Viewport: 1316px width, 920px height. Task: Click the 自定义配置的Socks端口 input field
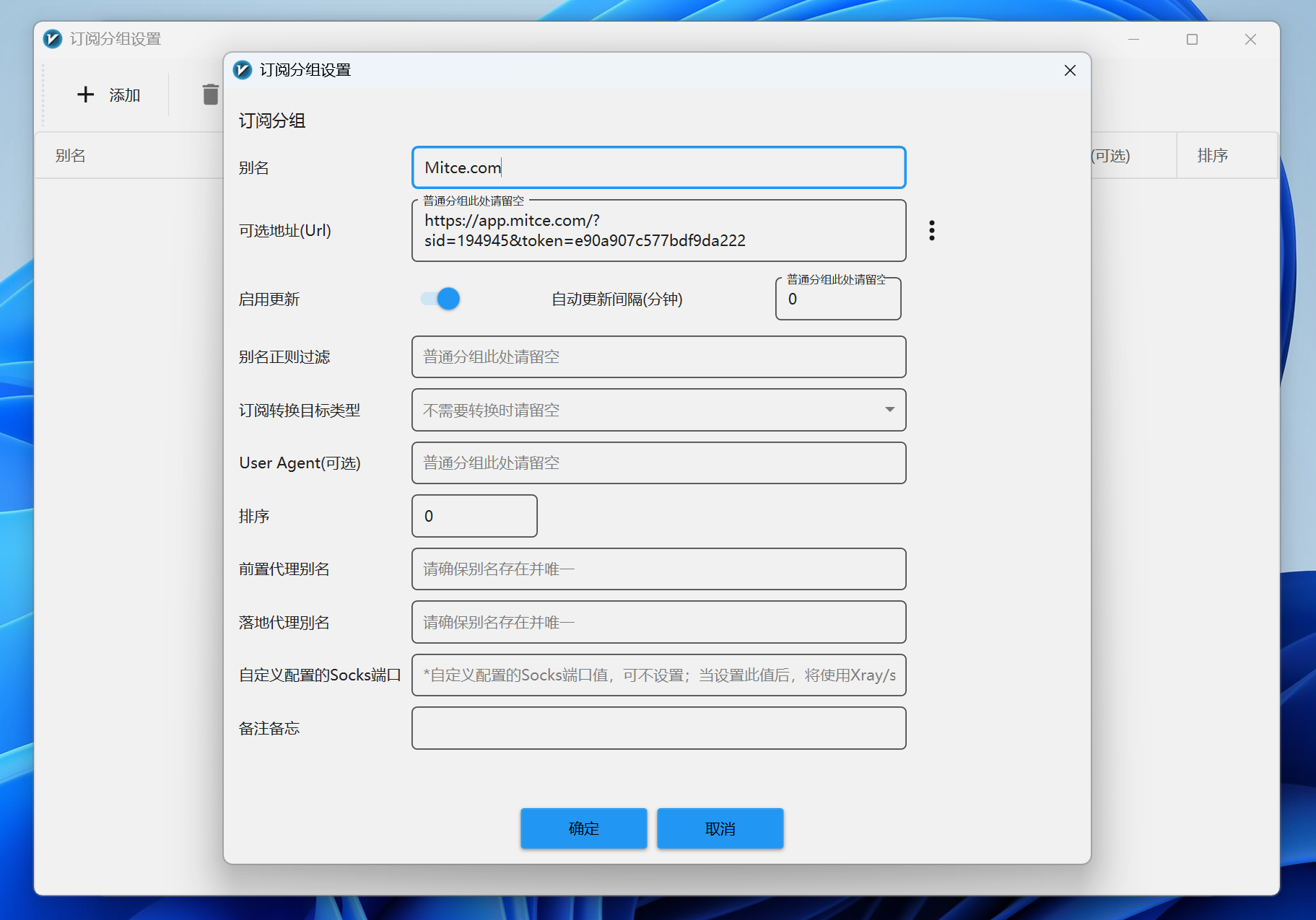[x=658, y=675]
